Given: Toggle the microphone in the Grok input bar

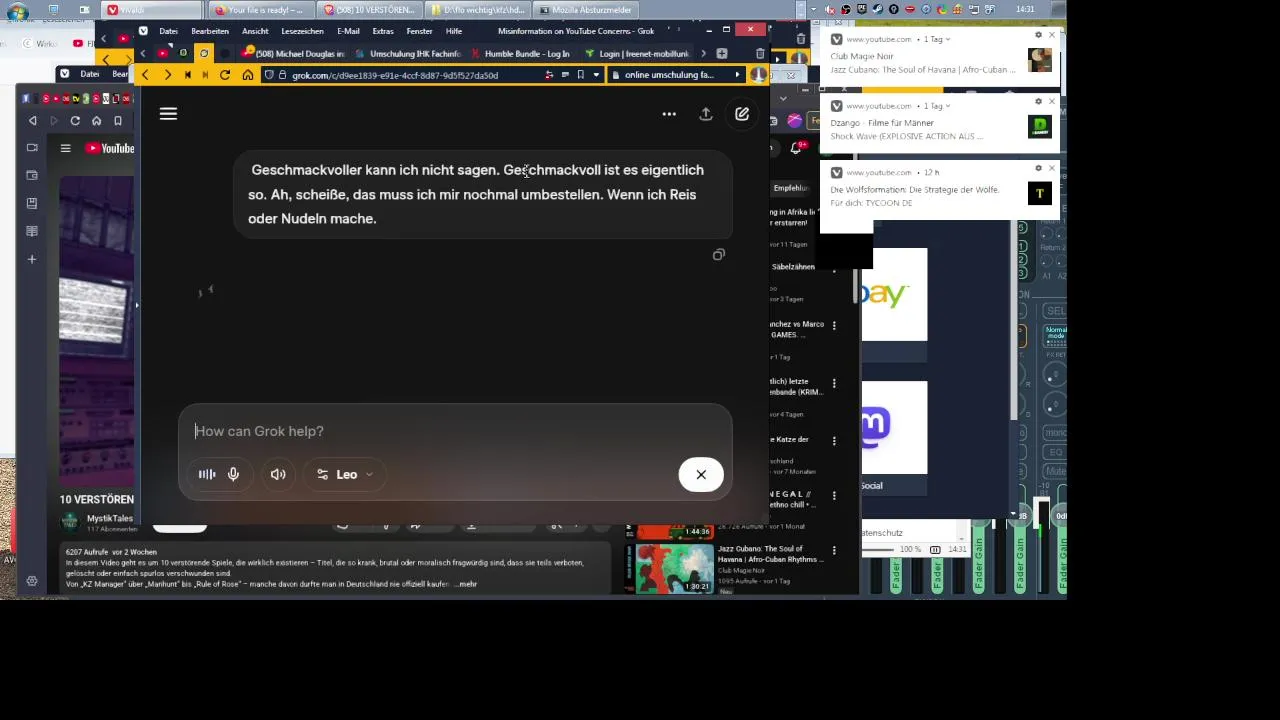Looking at the screenshot, I should (233, 474).
